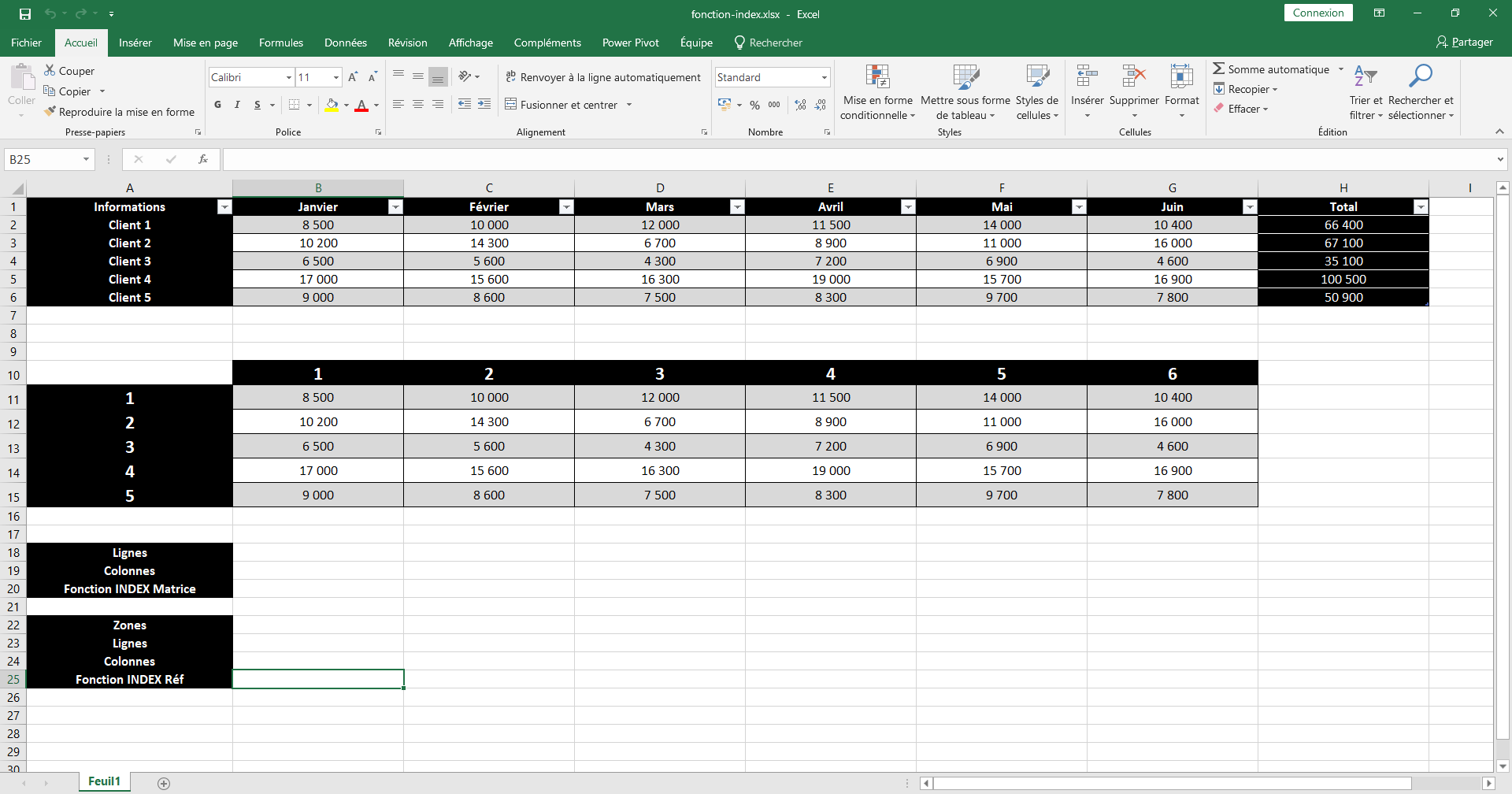The image size is (1512, 794).
Task: Click the Couper scissors icon
Action: click(x=50, y=71)
